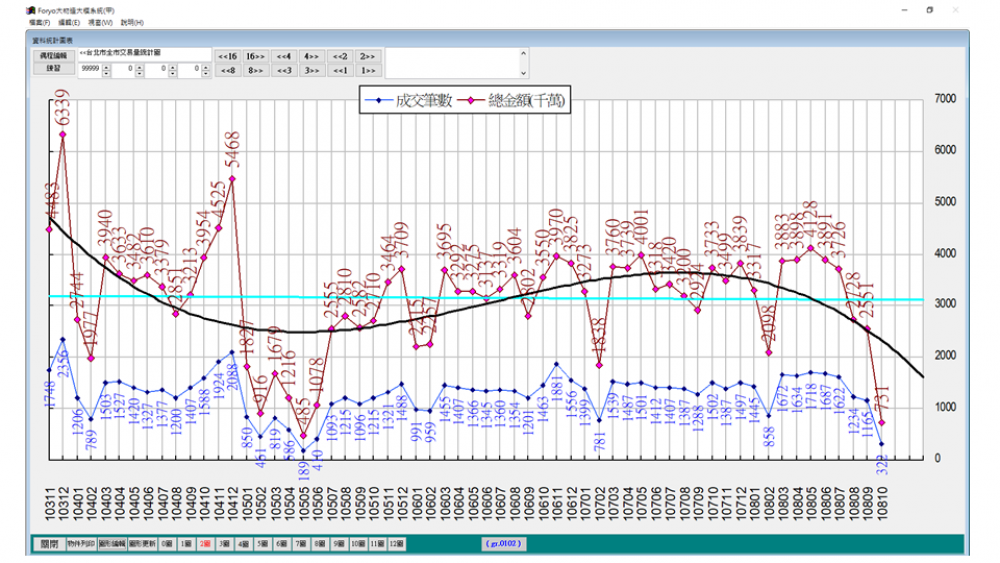
Task: Click the <<4 step-back button
Action: point(283,56)
